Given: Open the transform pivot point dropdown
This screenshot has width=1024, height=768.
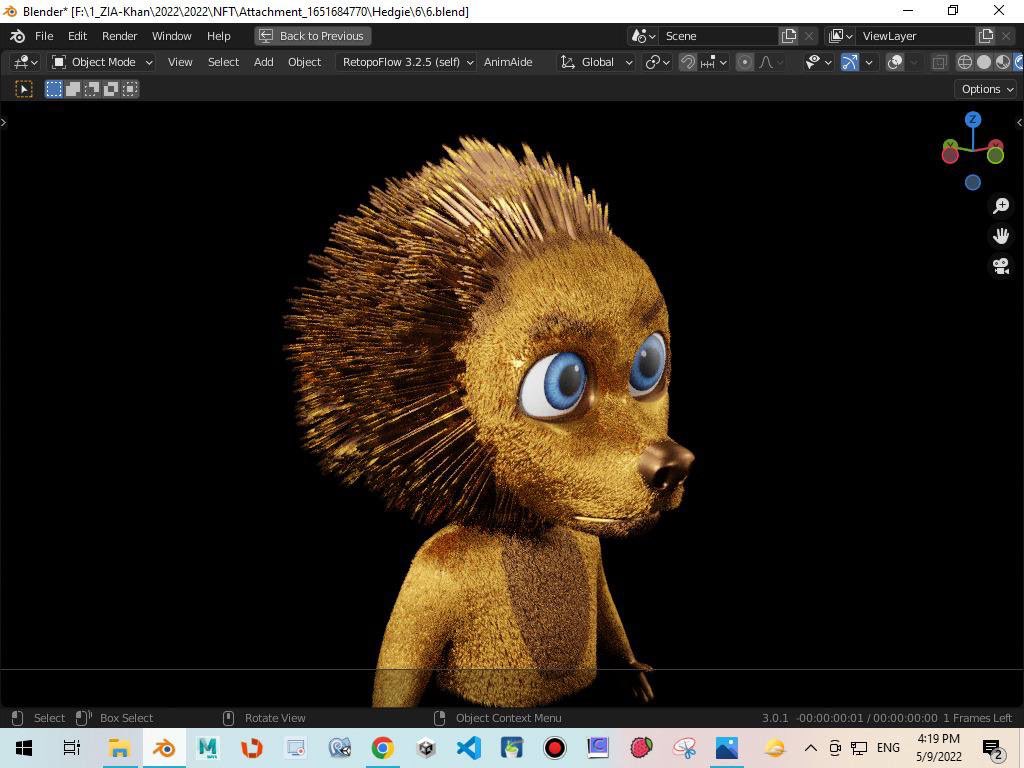Looking at the screenshot, I should [657, 62].
